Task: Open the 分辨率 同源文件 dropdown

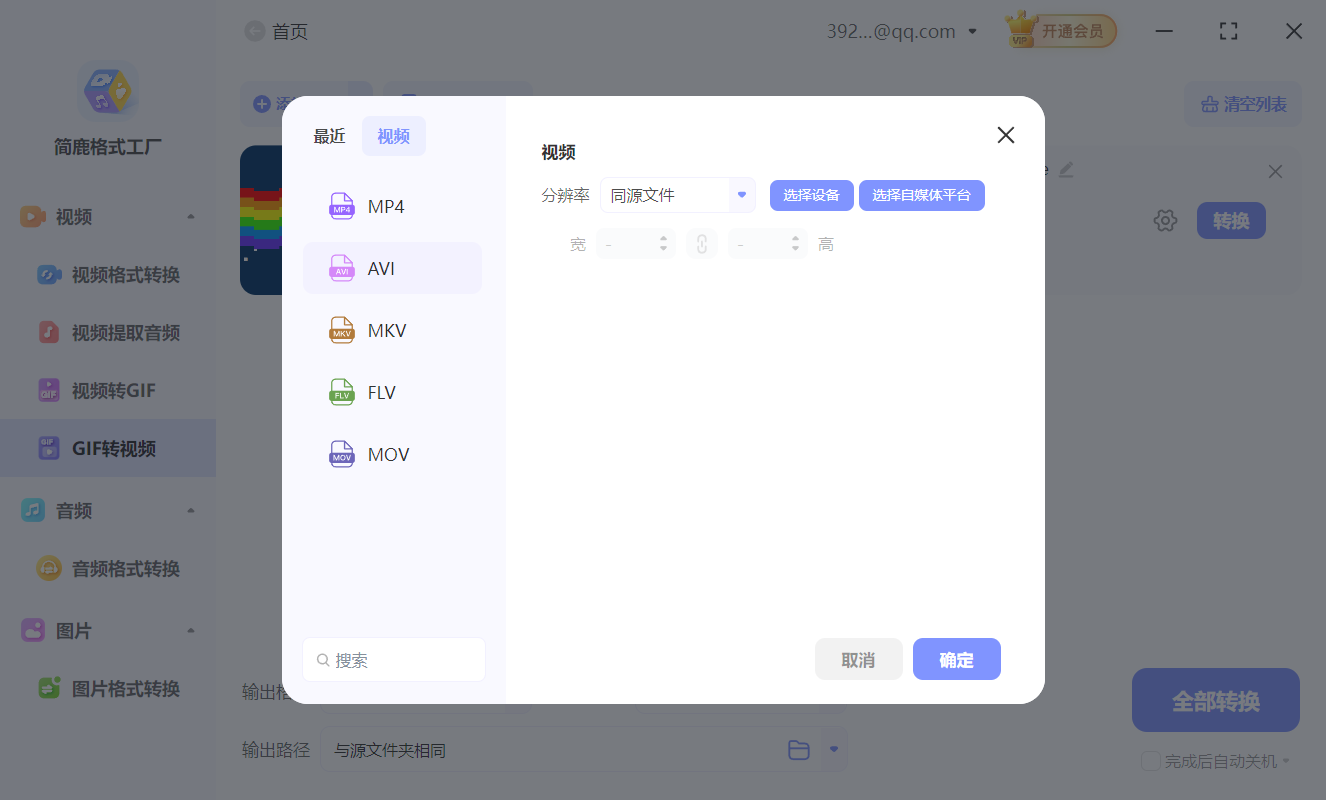Action: click(677, 195)
